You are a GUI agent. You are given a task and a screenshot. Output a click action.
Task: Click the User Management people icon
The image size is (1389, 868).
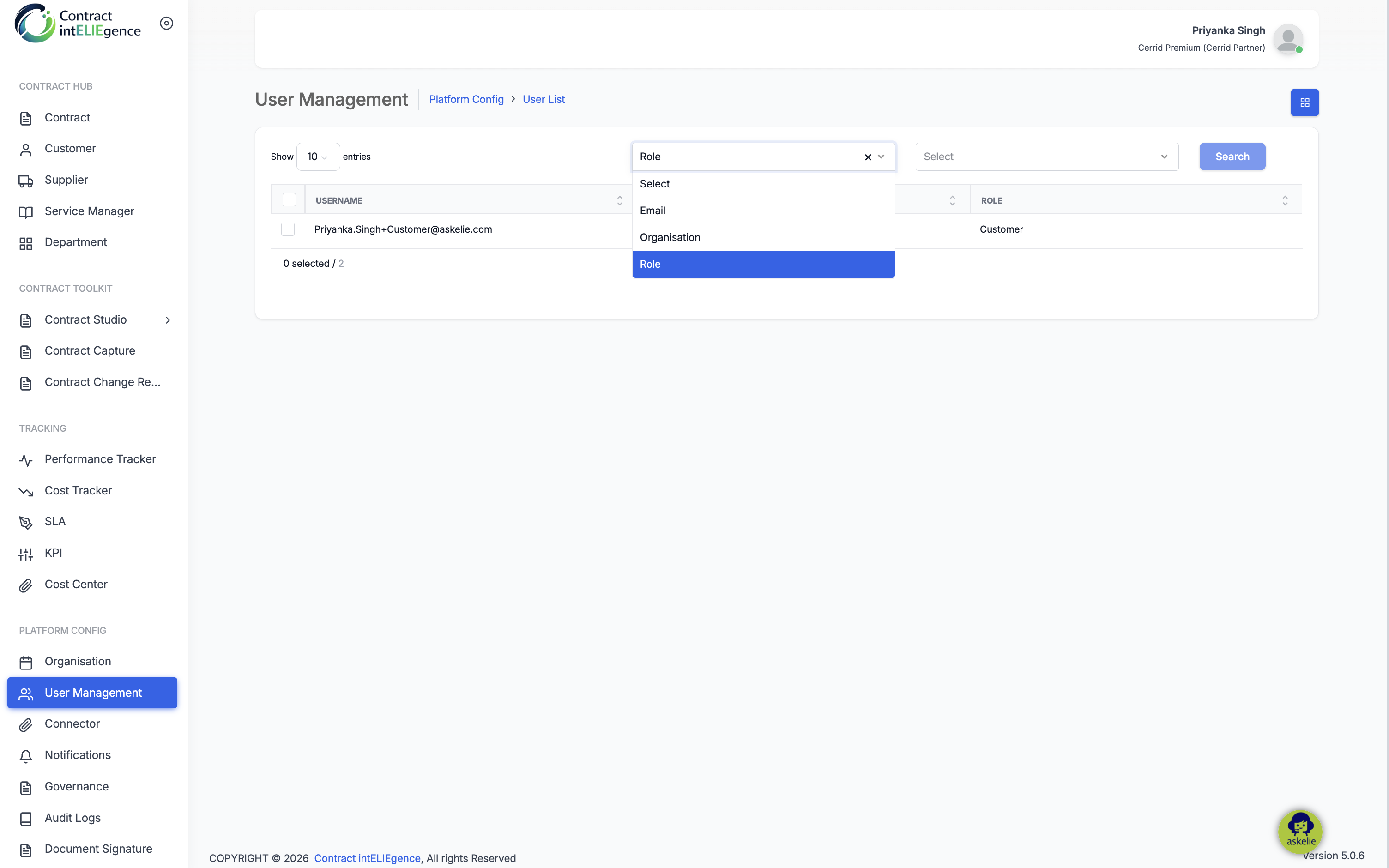coord(26,693)
